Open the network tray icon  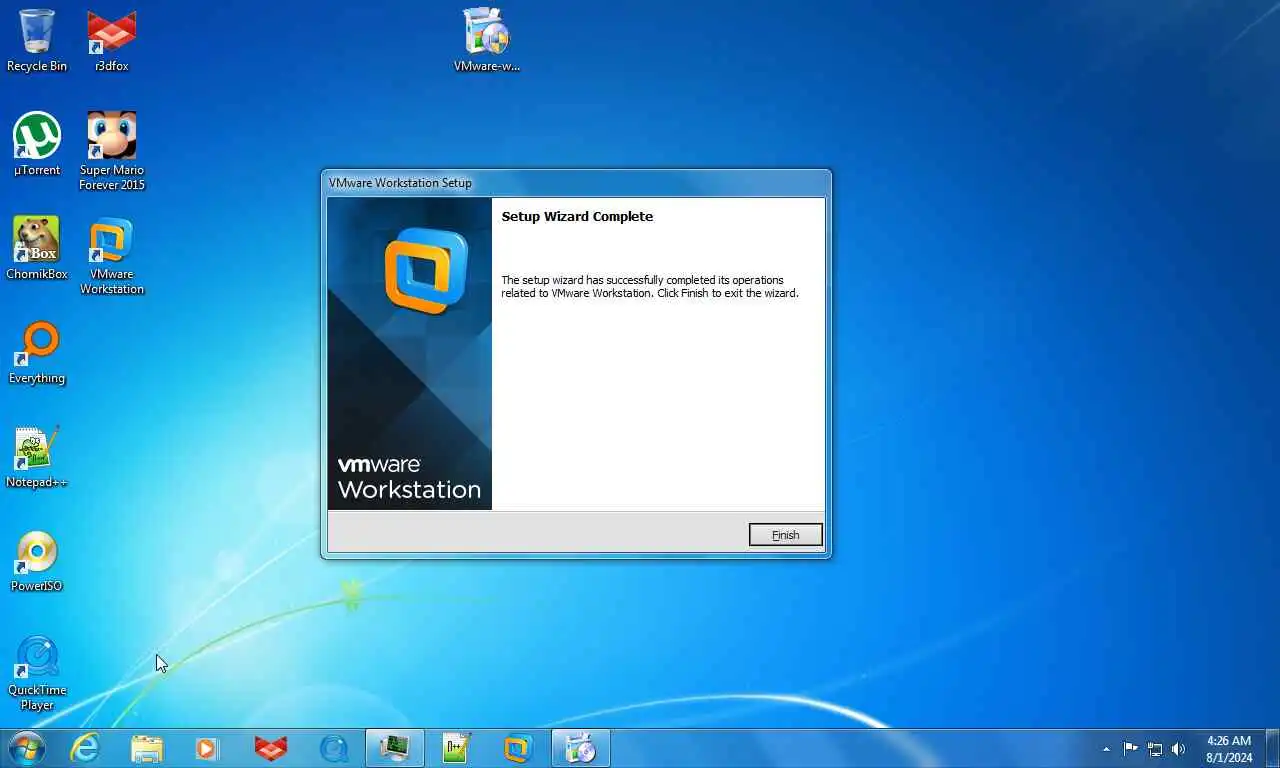click(1155, 749)
